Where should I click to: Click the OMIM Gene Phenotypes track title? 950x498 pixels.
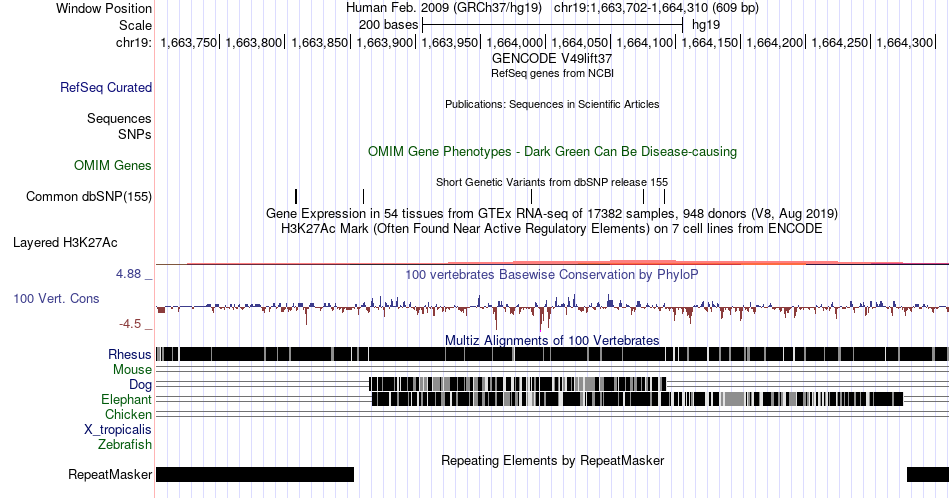point(552,151)
